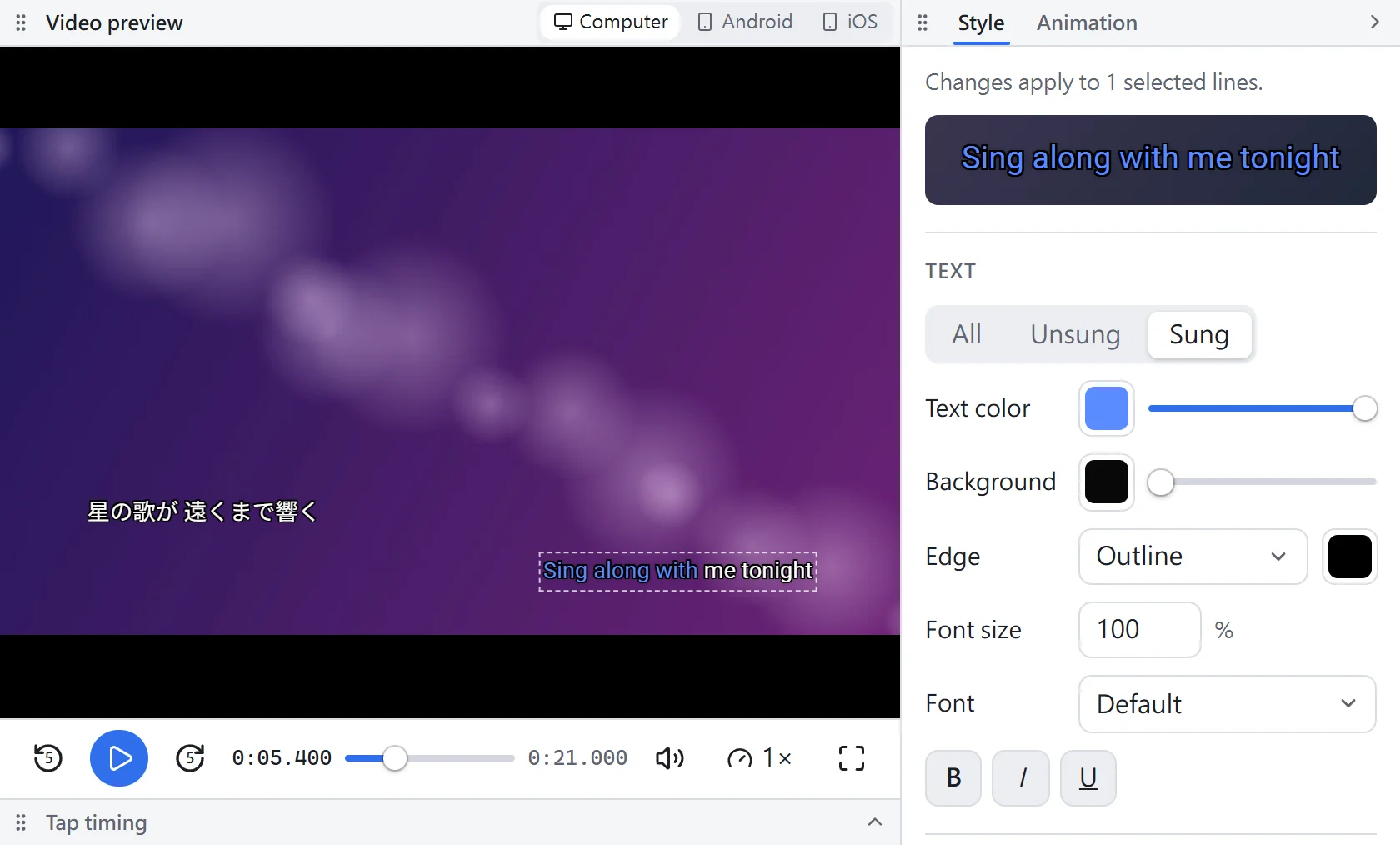Click the Text color opacity slider

coord(1262,408)
